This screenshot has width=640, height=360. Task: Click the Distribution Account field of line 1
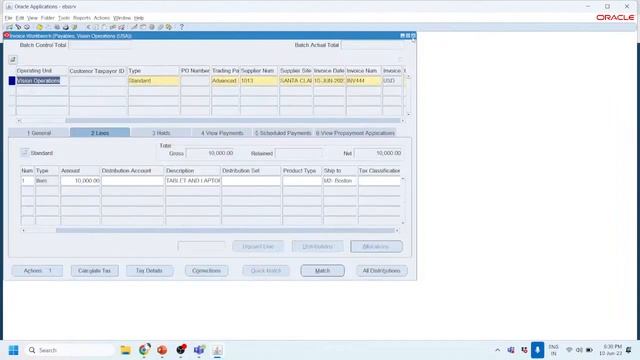133,180
